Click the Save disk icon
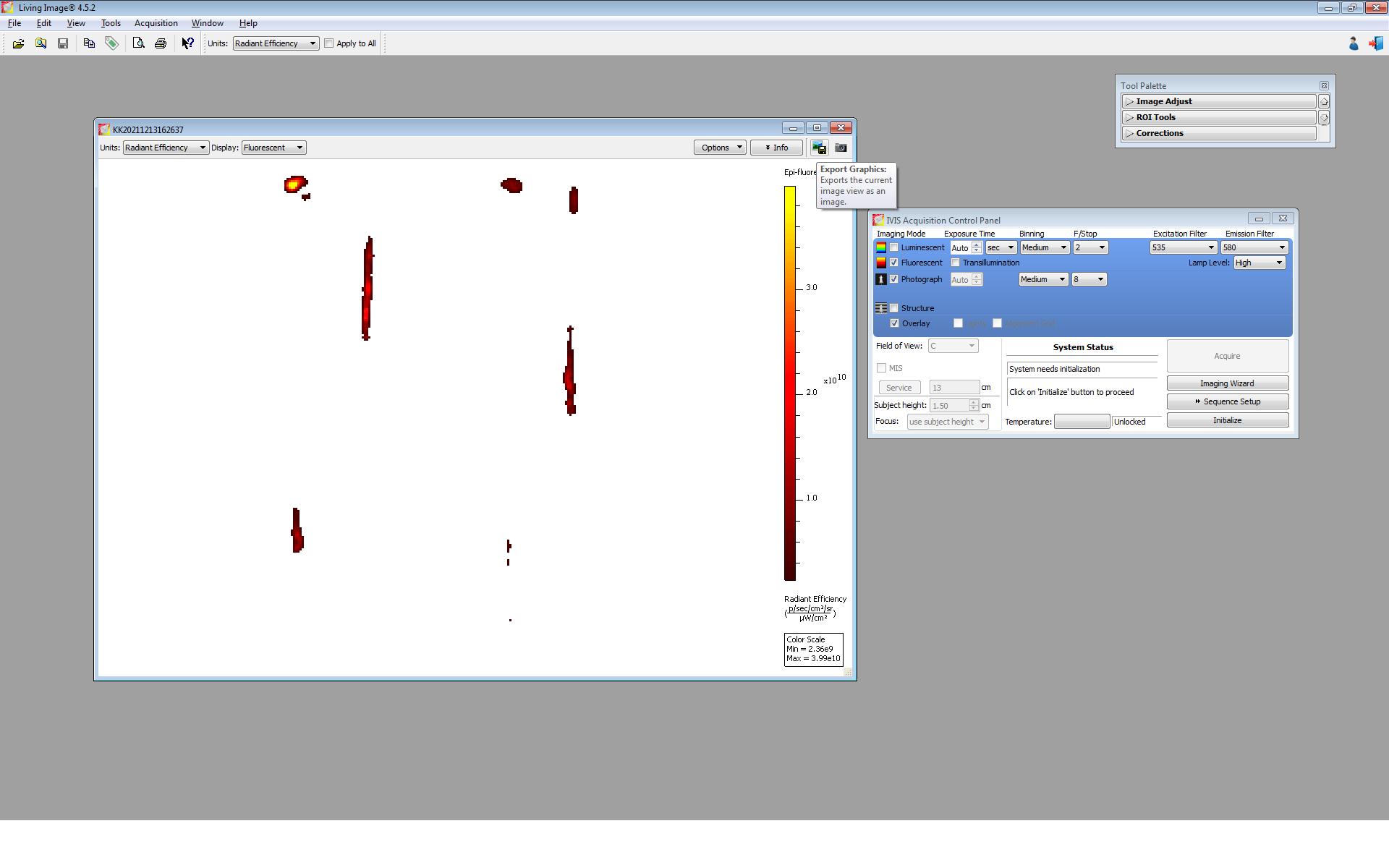This screenshot has height=868, width=1389. [63, 43]
